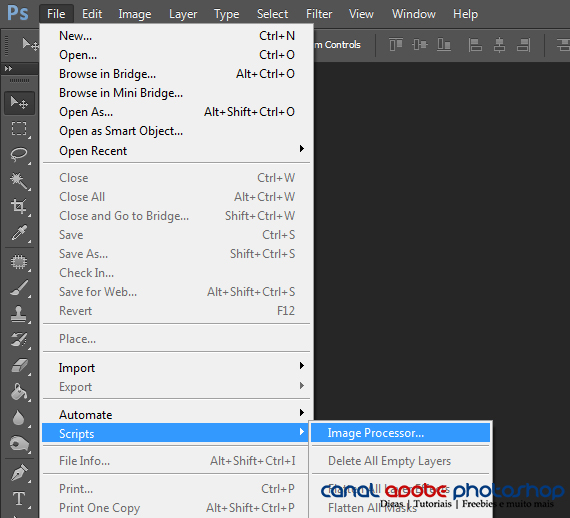Click the Save menu entry

176,235
